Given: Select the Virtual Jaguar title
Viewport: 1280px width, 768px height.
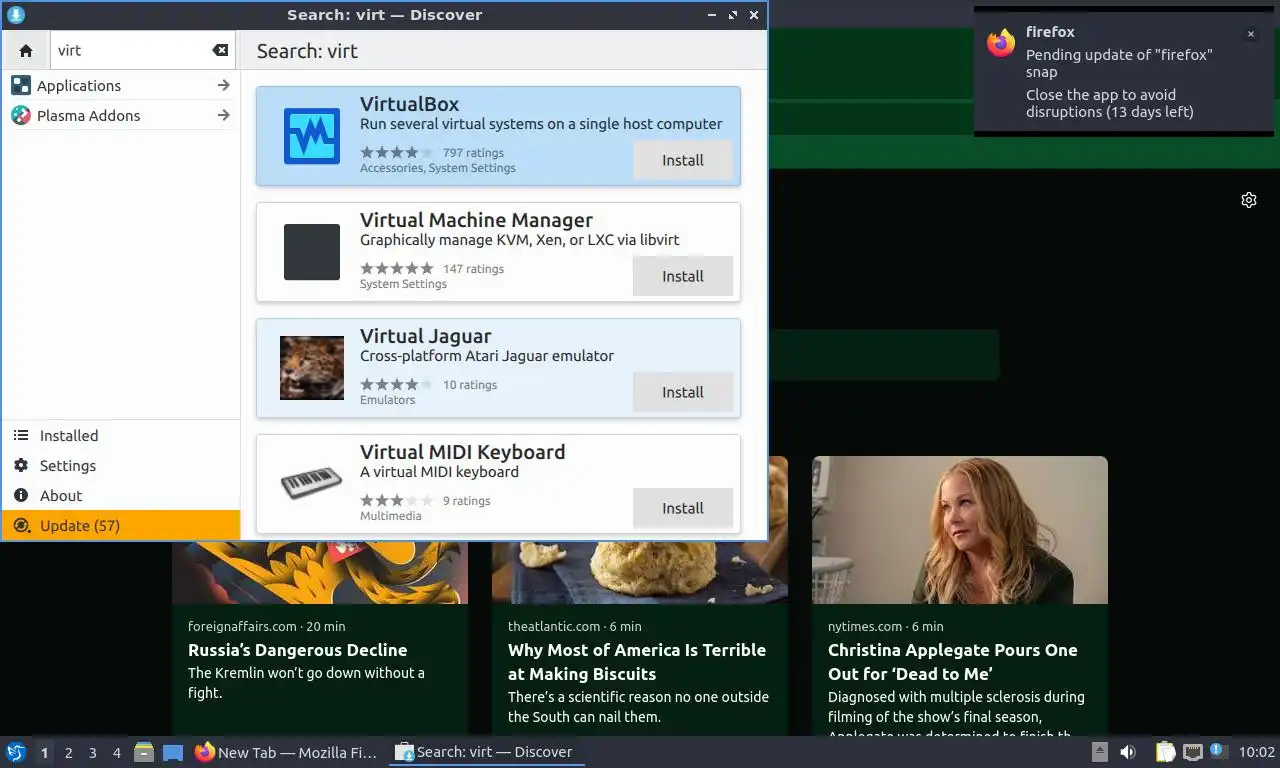Looking at the screenshot, I should (x=426, y=336).
